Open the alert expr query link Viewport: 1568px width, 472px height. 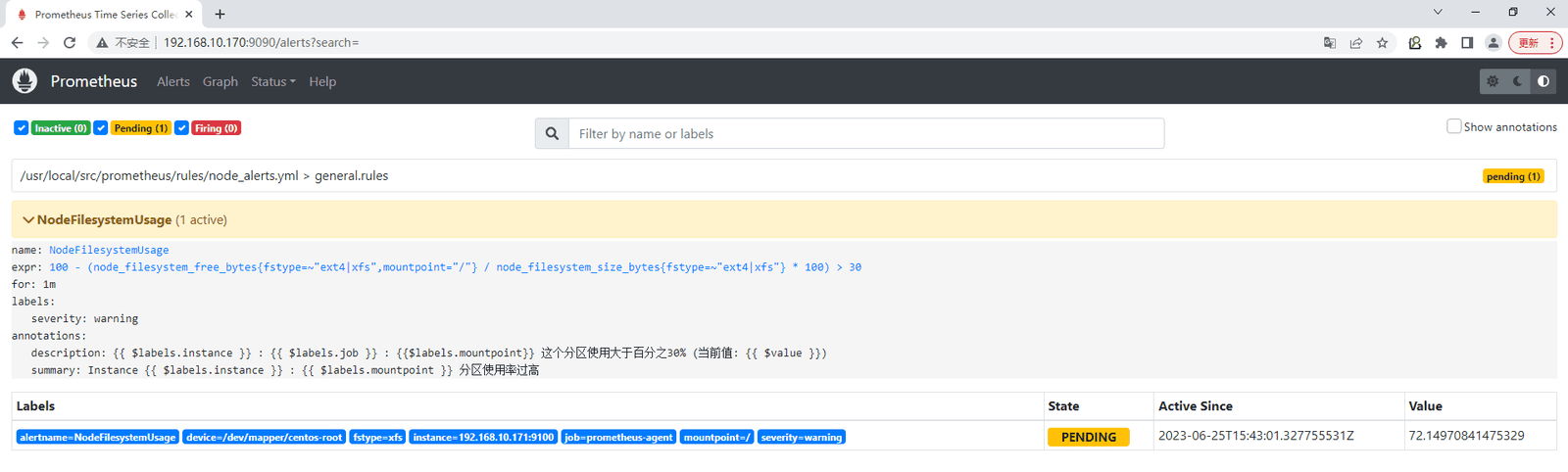[456, 267]
